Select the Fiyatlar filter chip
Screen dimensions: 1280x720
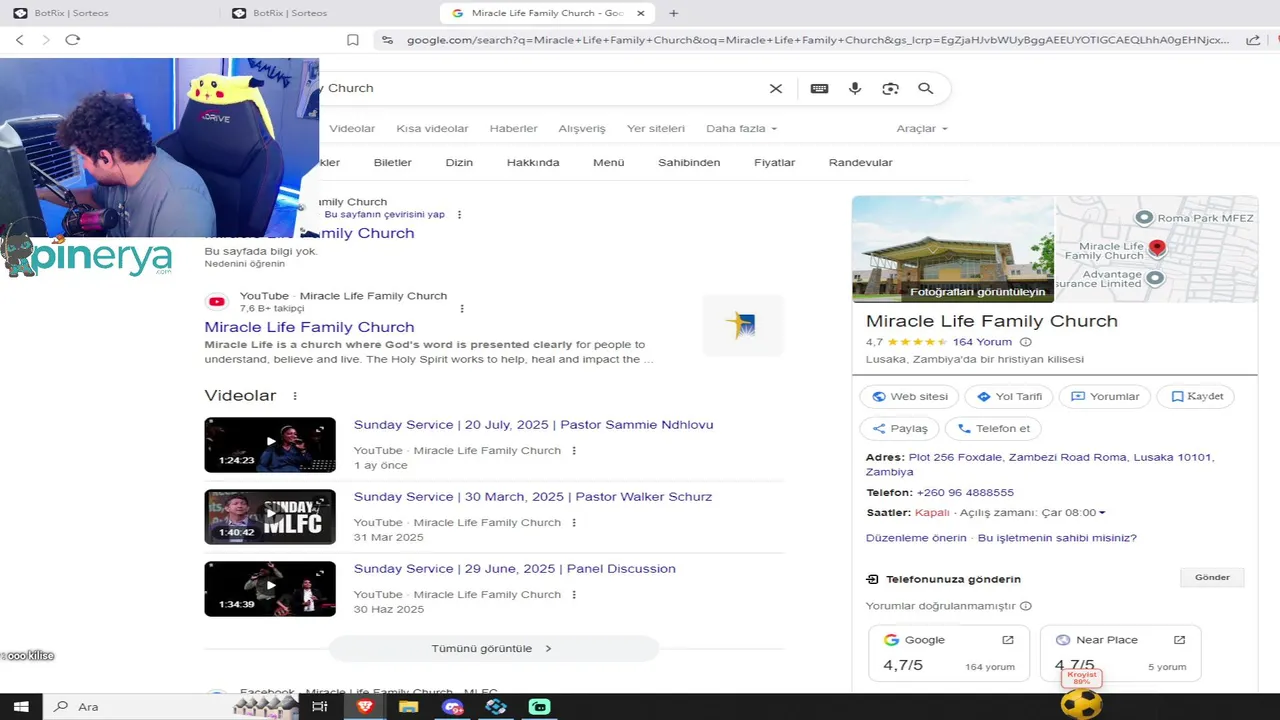[774, 162]
